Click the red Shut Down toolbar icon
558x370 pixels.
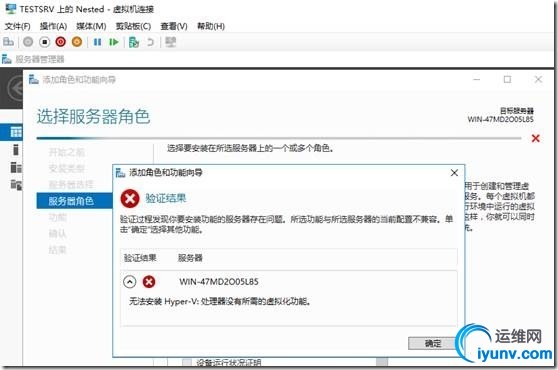point(60,42)
